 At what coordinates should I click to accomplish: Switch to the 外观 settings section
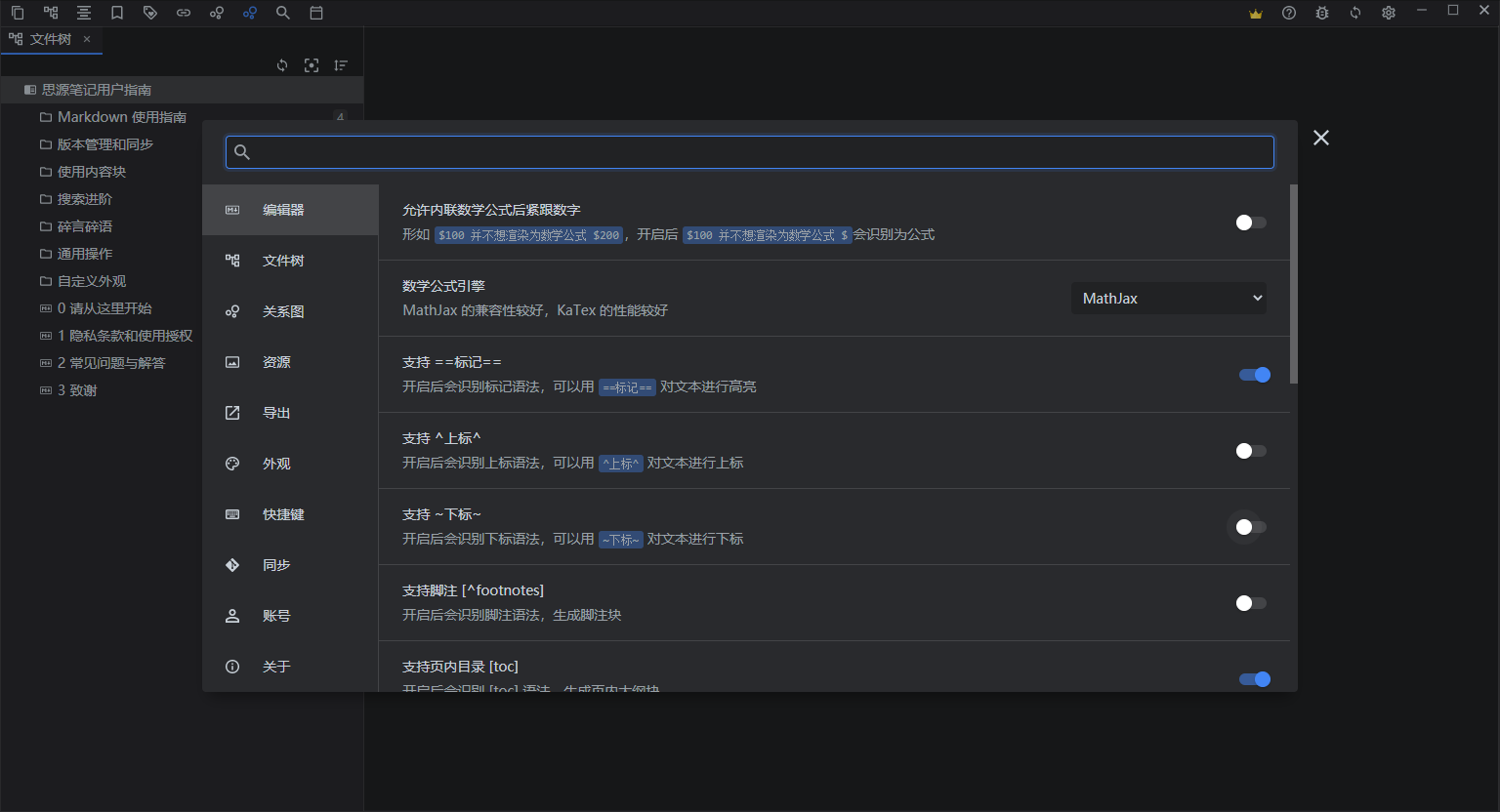click(276, 463)
